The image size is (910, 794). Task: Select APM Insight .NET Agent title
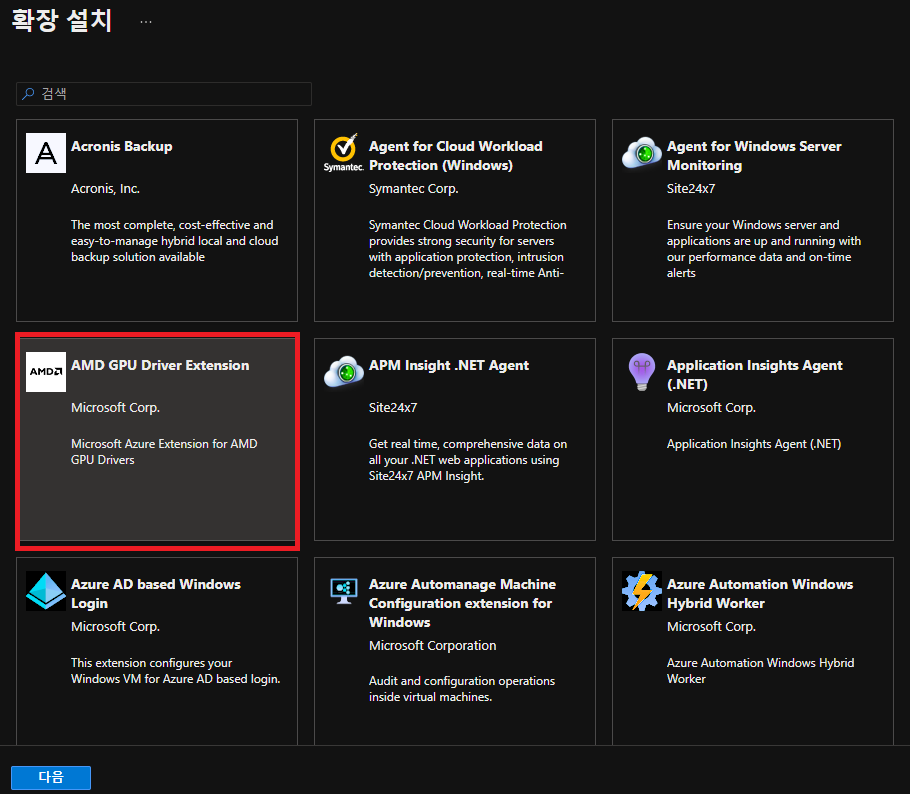pos(449,365)
